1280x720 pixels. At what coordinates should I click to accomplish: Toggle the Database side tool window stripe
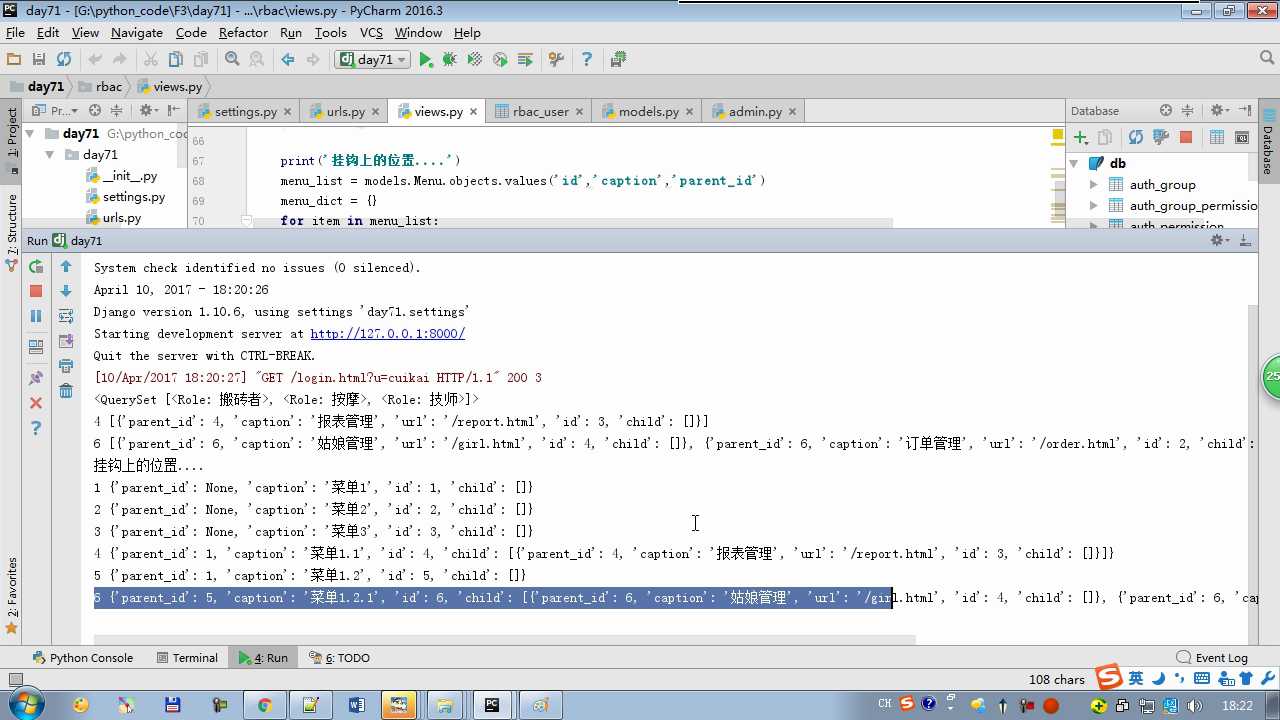(x=1268, y=141)
